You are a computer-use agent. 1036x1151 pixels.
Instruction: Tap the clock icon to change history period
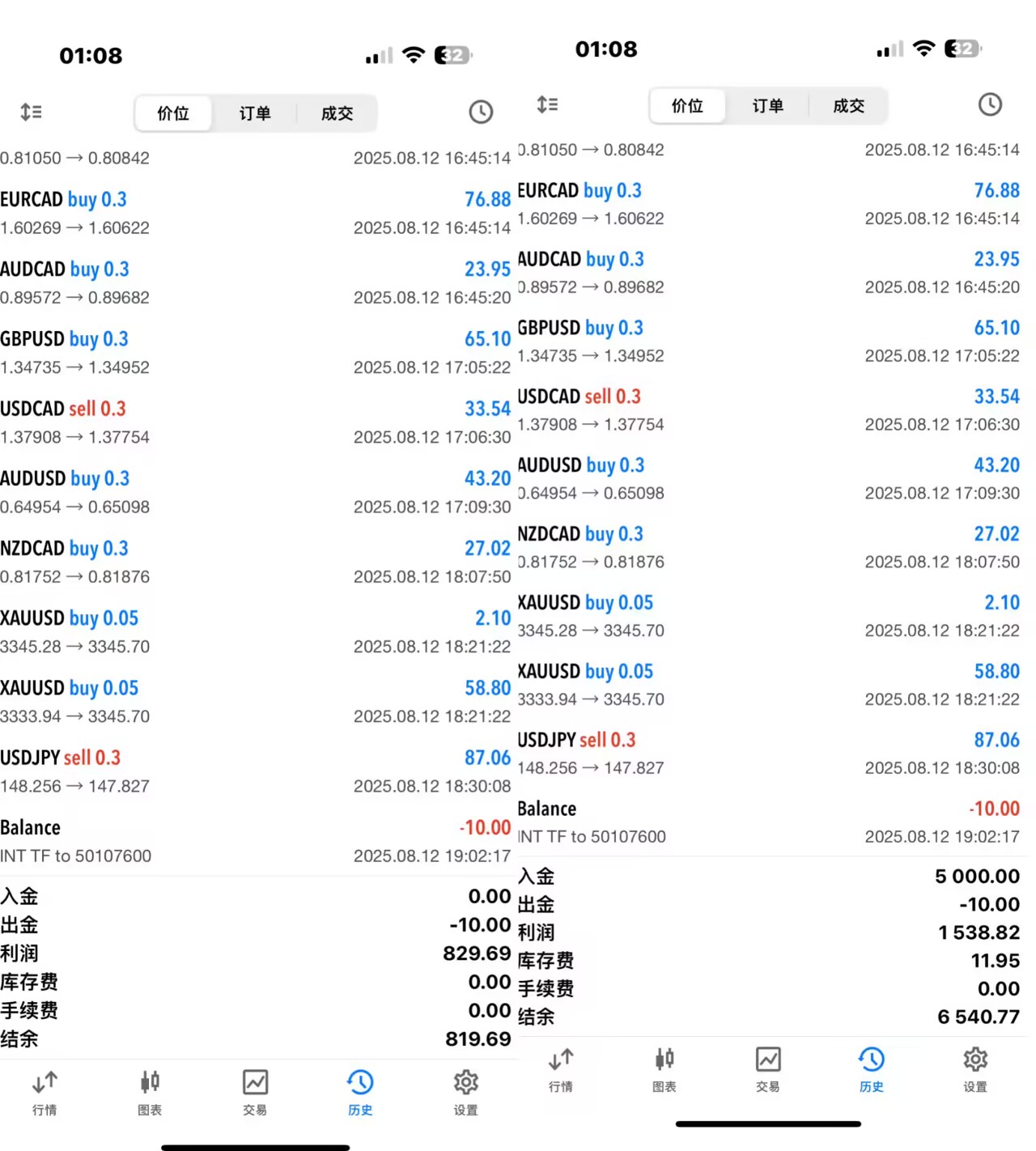coord(481,112)
